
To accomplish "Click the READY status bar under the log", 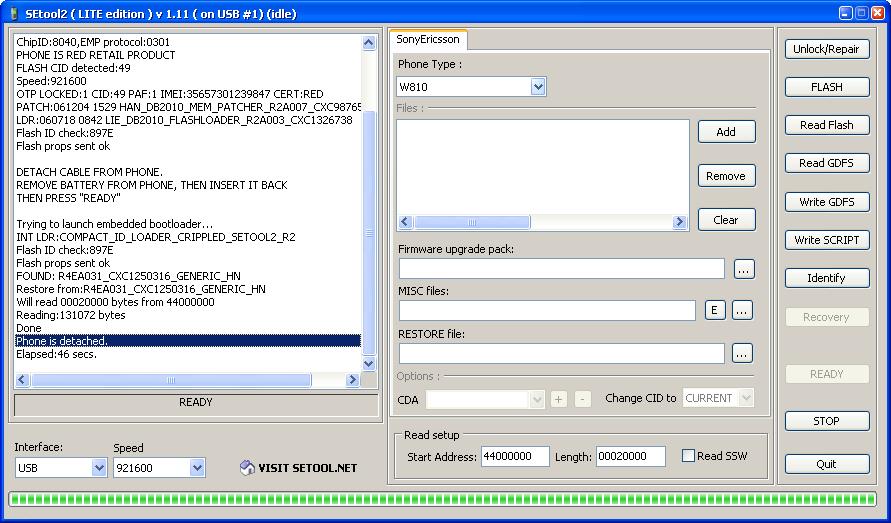I will coord(196,405).
